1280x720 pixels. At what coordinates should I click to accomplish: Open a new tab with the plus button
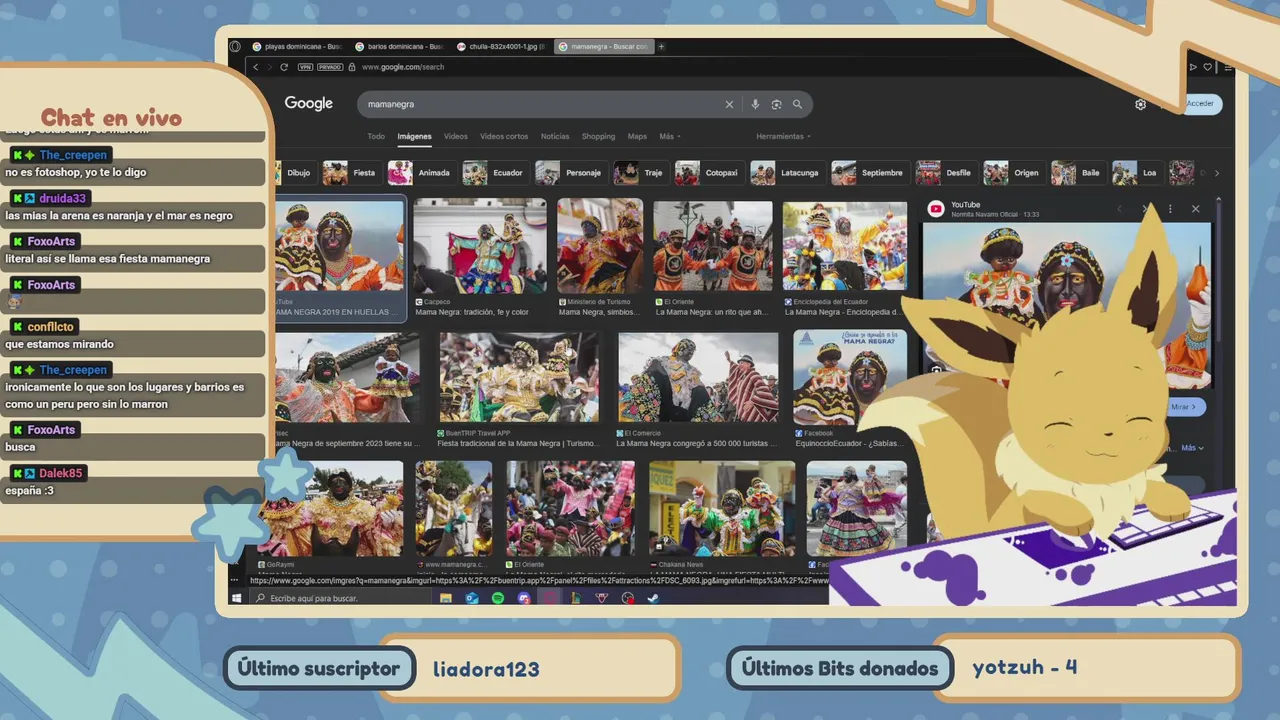[661, 46]
